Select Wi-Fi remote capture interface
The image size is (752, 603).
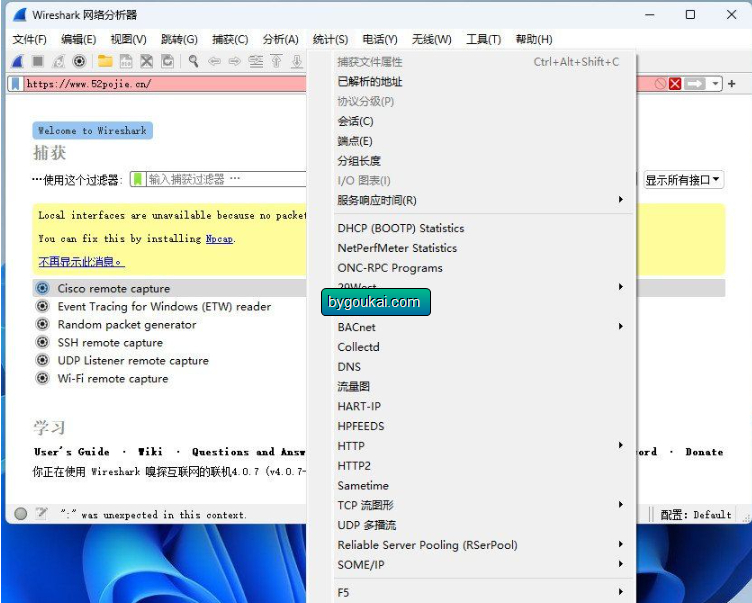point(113,378)
